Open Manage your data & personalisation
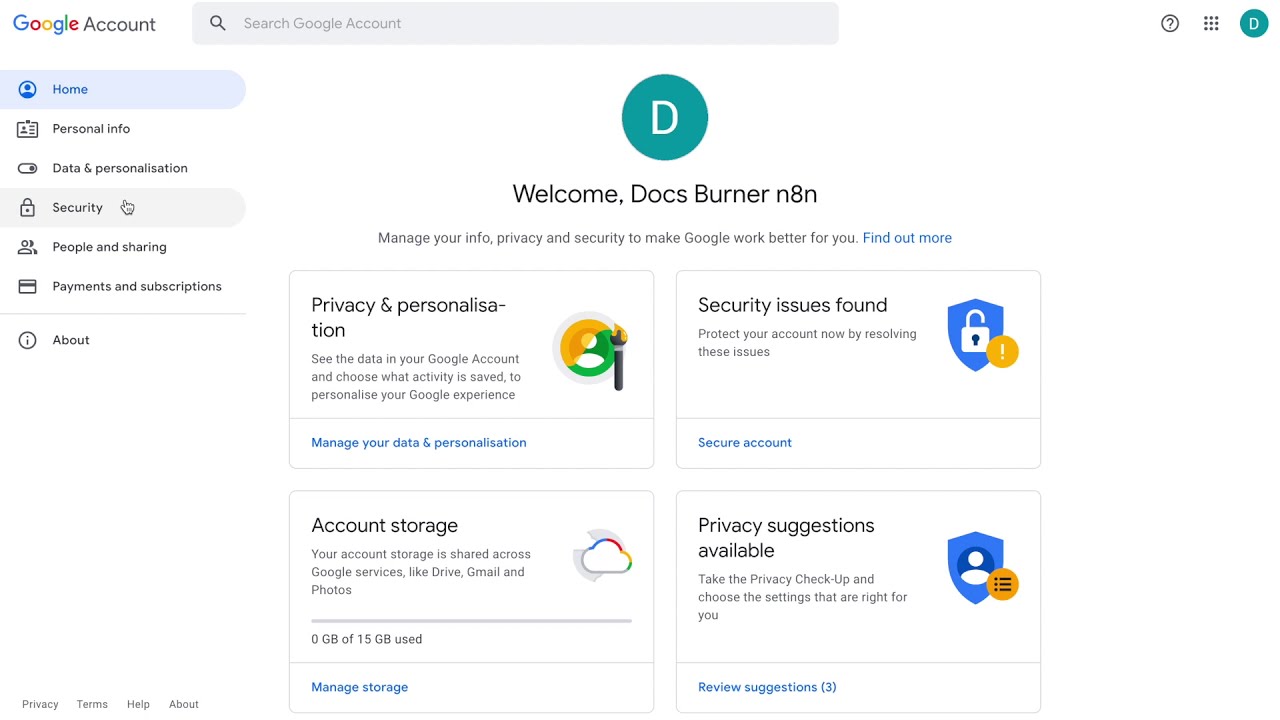The width and height of the screenshot is (1280, 720). tap(418, 442)
